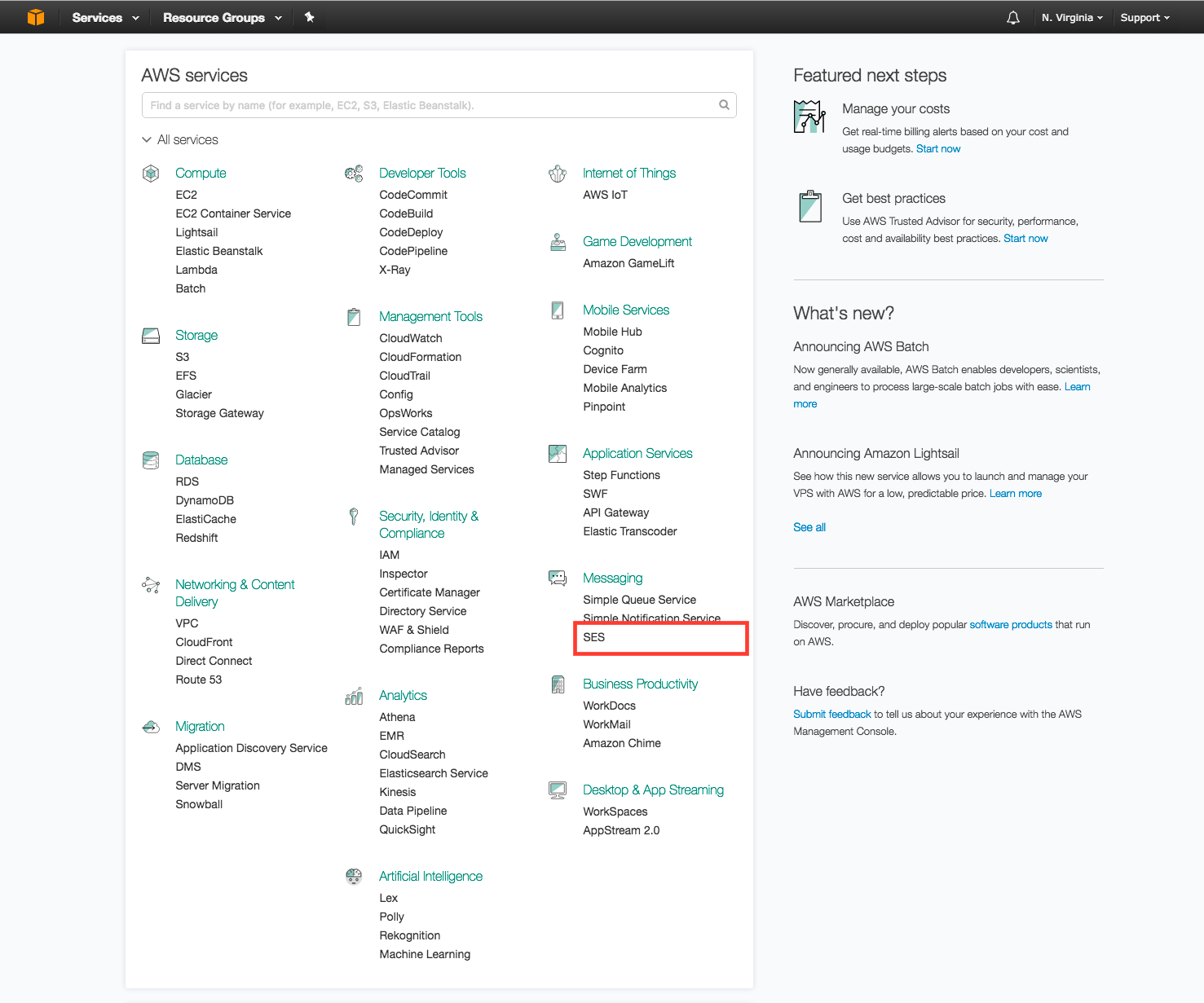This screenshot has height=1003, width=1204.
Task: Open the API Gateway service
Action: point(616,512)
